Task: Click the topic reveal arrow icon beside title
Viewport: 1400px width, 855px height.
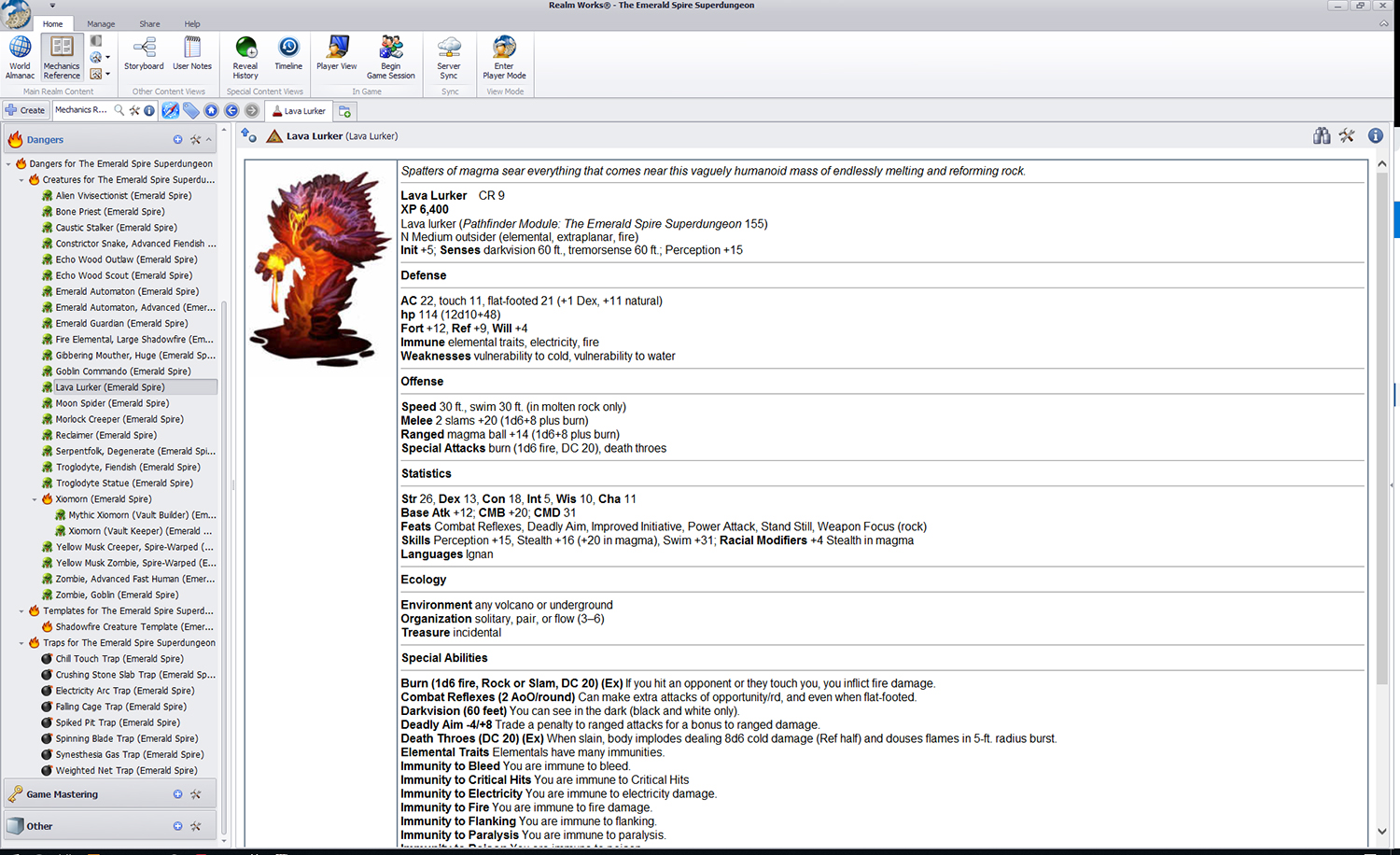Action: coord(248,135)
